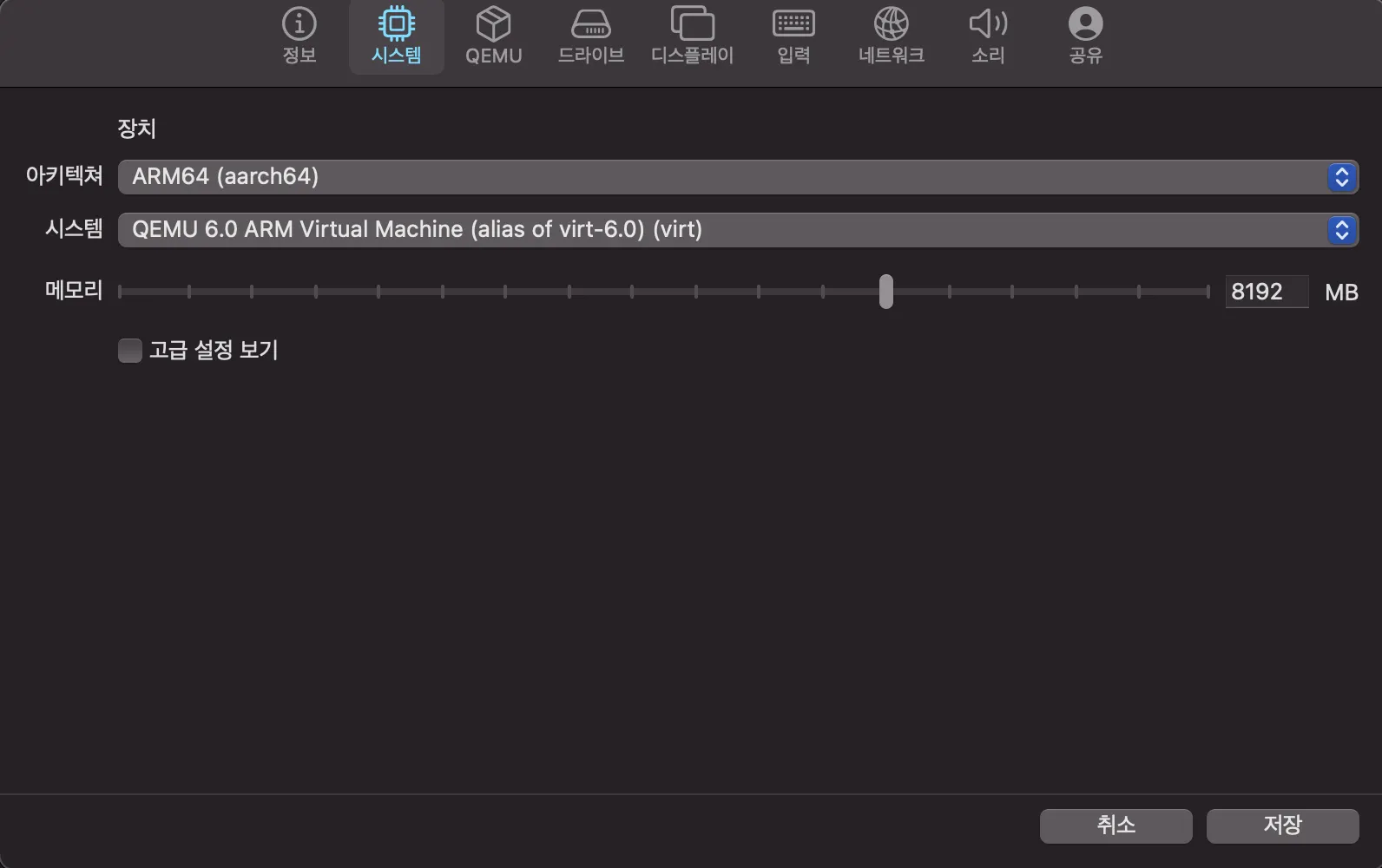
Task: Select the 시스템 (System) chip icon tab
Action: [x=397, y=24]
